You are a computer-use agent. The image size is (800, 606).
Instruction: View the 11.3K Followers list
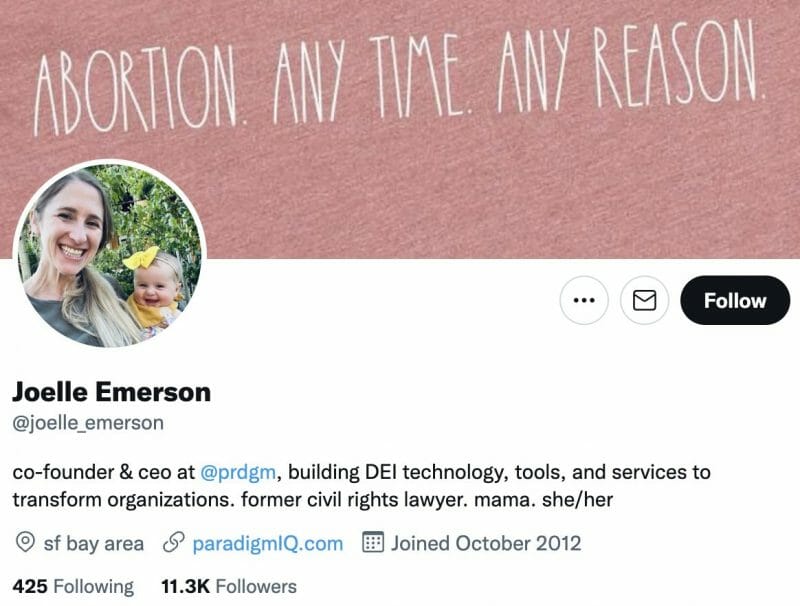[229, 587]
